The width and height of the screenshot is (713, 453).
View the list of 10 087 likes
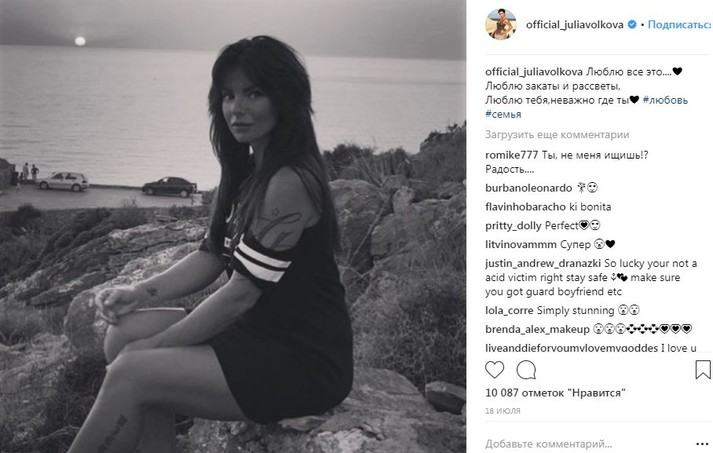[555, 393]
